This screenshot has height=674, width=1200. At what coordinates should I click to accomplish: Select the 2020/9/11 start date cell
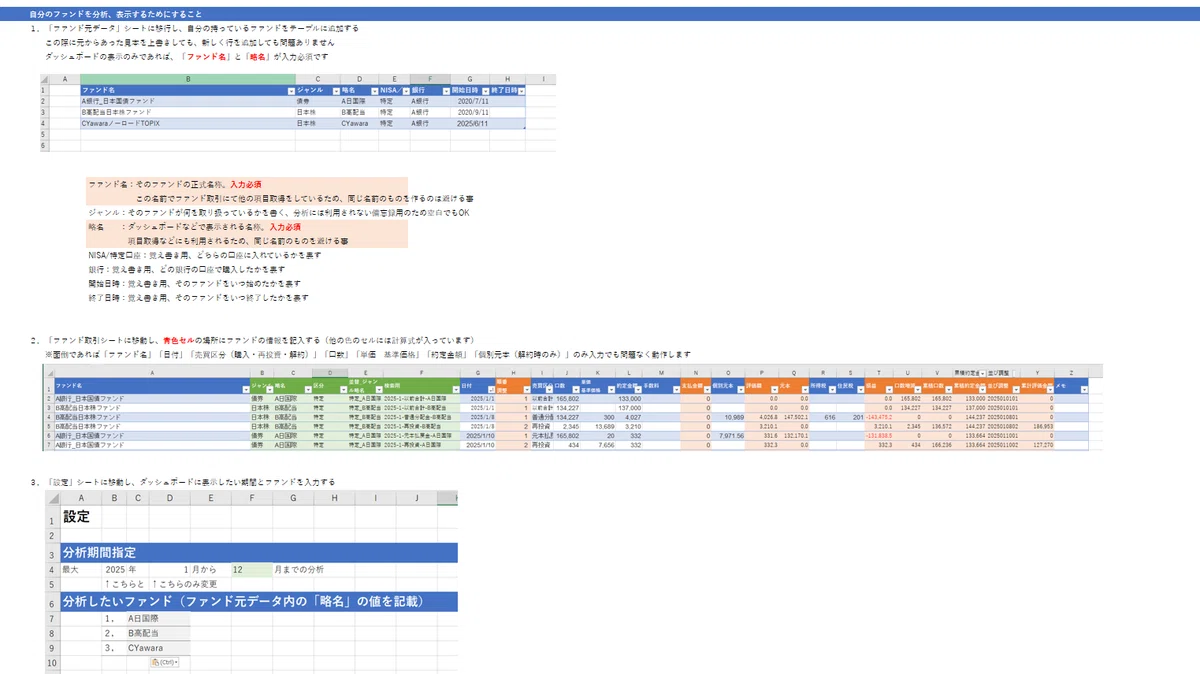(x=470, y=112)
